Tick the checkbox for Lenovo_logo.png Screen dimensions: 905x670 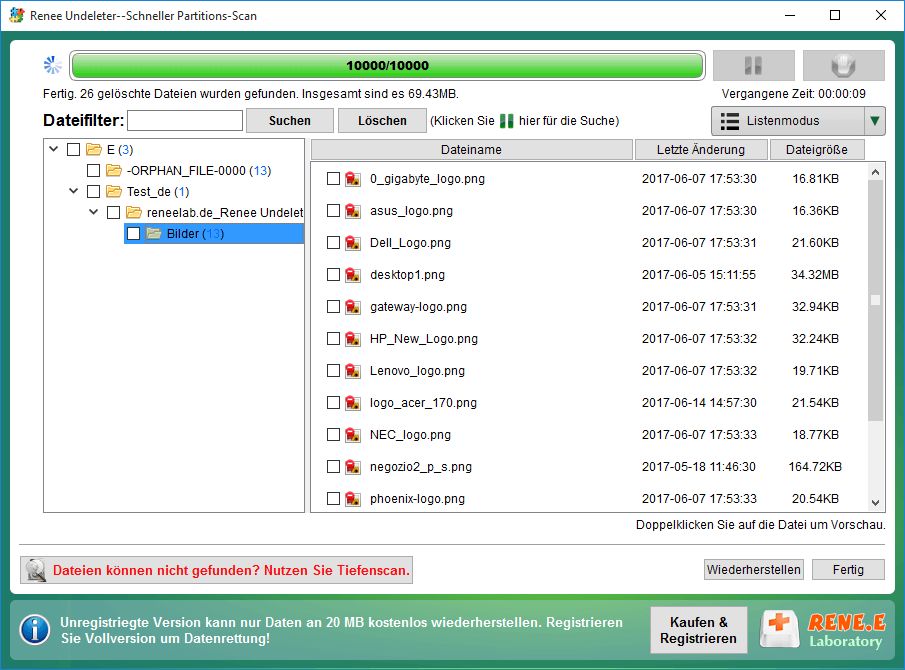click(x=333, y=370)
